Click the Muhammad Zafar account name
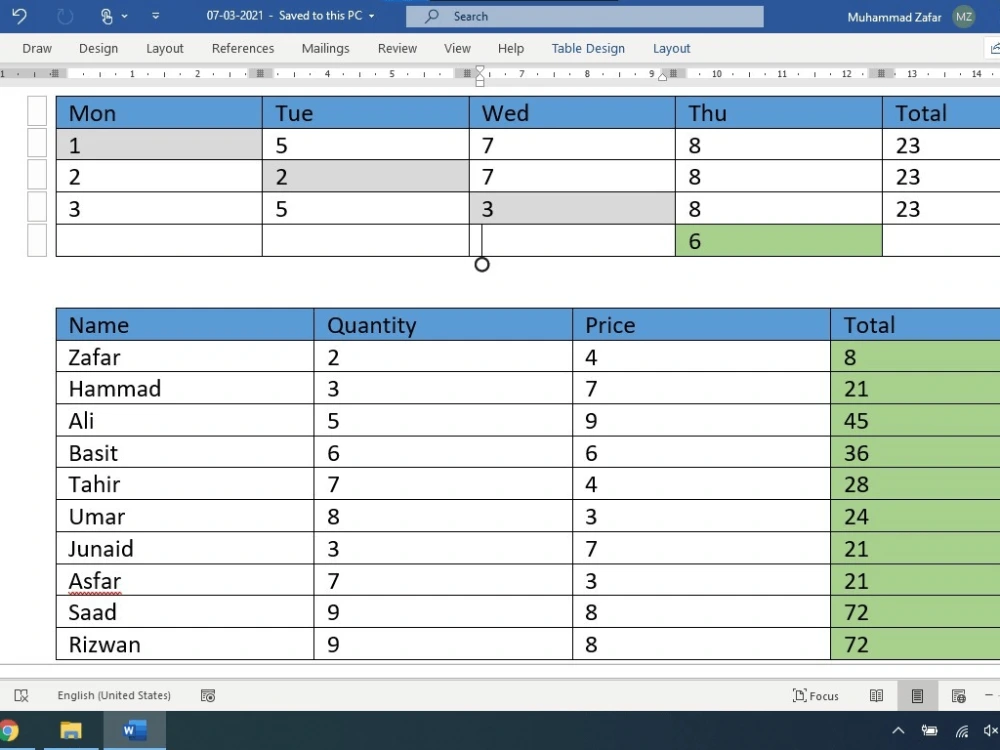Image resolution: width=1000 pixels, height=750 pixels. click(893, 17)
